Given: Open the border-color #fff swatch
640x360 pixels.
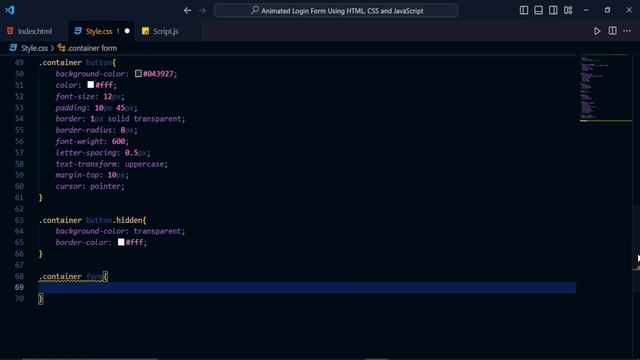Looking at the screenshot, I should point(121,242).
